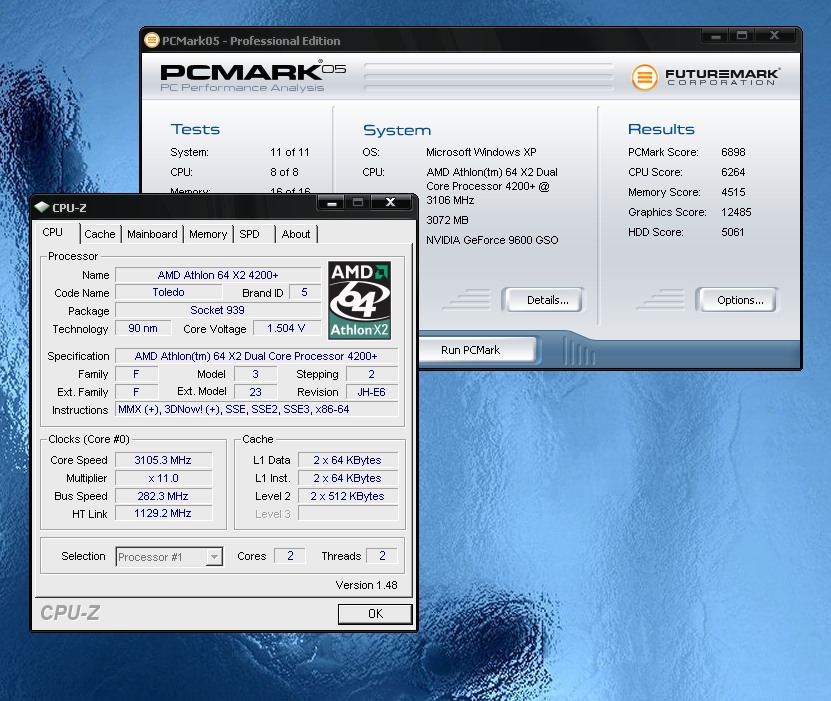
Task: Click the OS value Microsoft Windows XP
Action: point(481,152)
